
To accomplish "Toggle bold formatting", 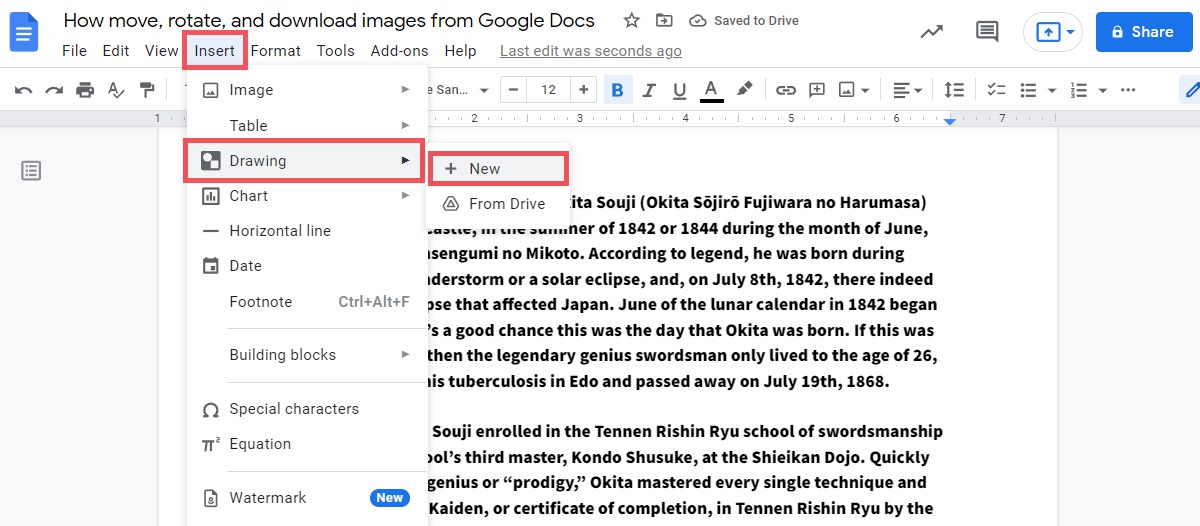I will [x=617, y=90].
